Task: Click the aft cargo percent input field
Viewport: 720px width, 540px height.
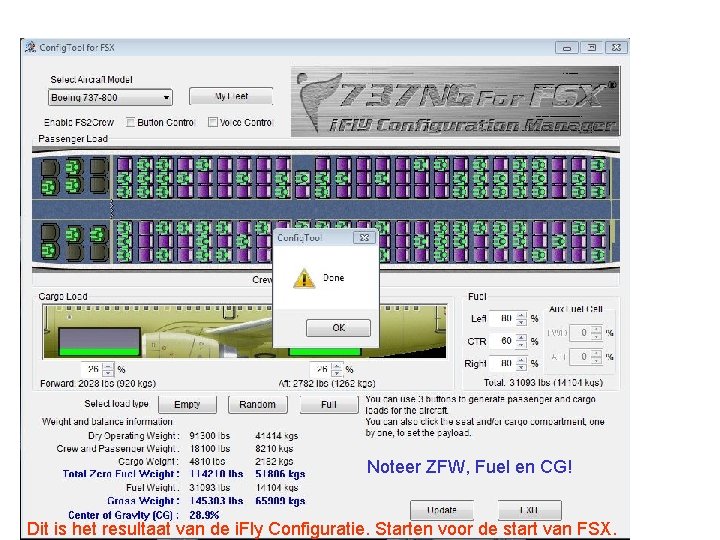Action: tap(321, 369)
